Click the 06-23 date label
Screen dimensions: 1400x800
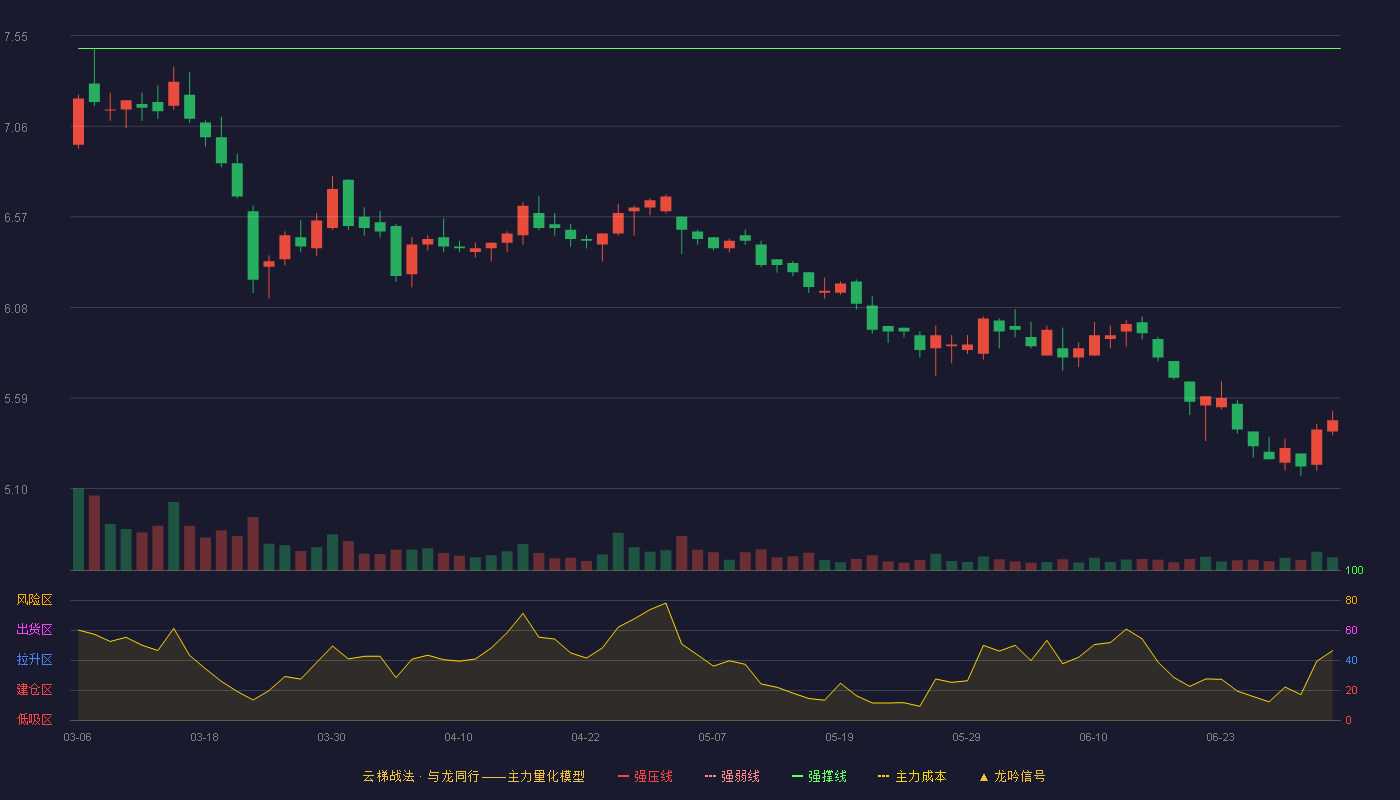click(1220, 737)
